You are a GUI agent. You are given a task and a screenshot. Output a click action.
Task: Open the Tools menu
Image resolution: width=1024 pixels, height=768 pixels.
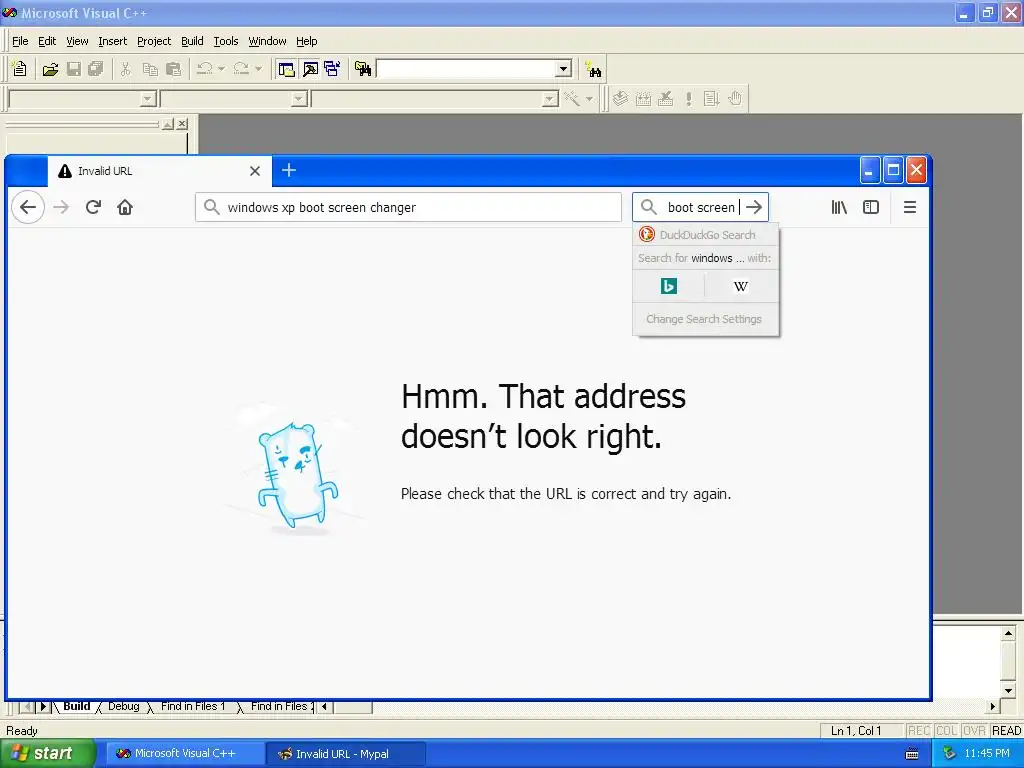[226, 41]
